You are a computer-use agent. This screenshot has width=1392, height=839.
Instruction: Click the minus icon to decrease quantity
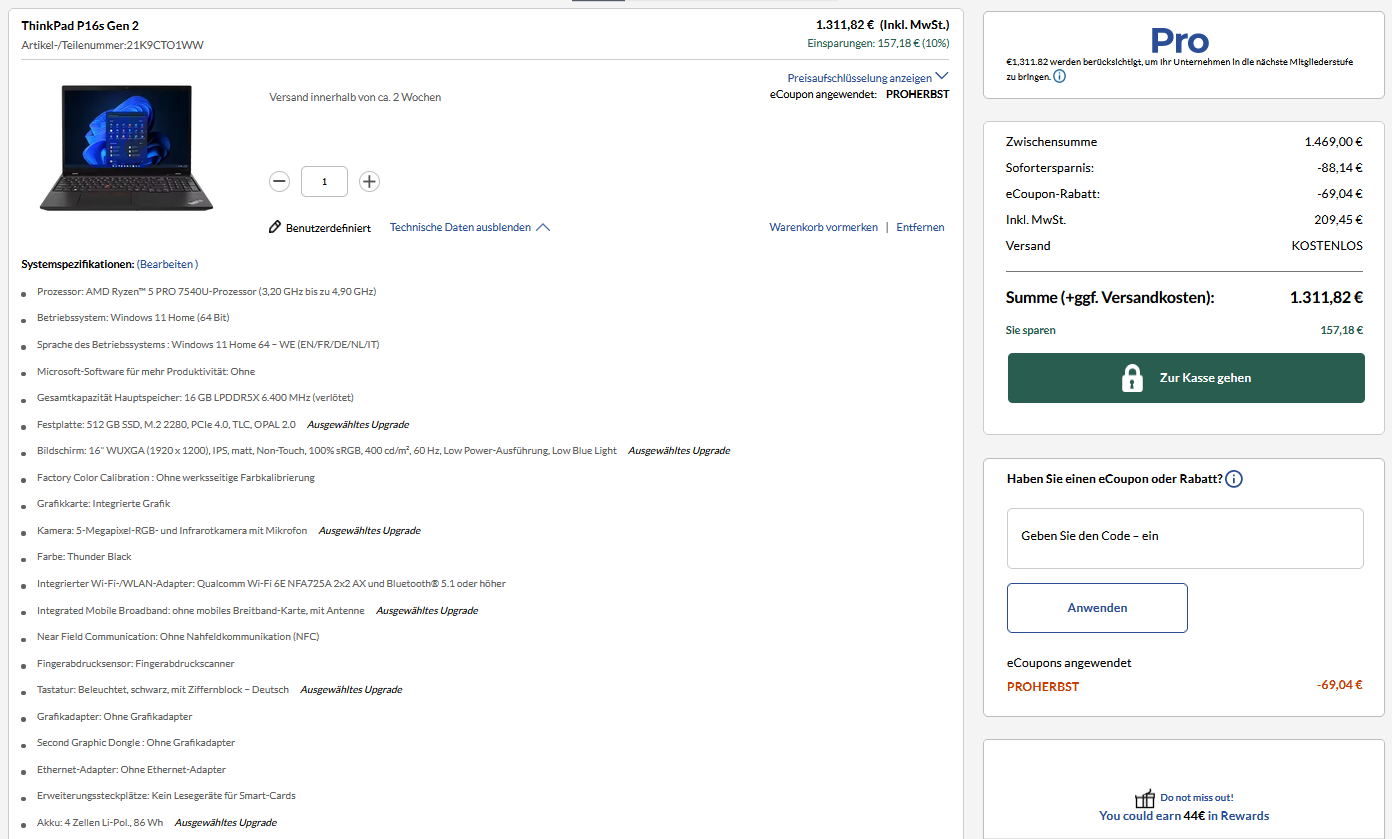click(x=279, y=181)
